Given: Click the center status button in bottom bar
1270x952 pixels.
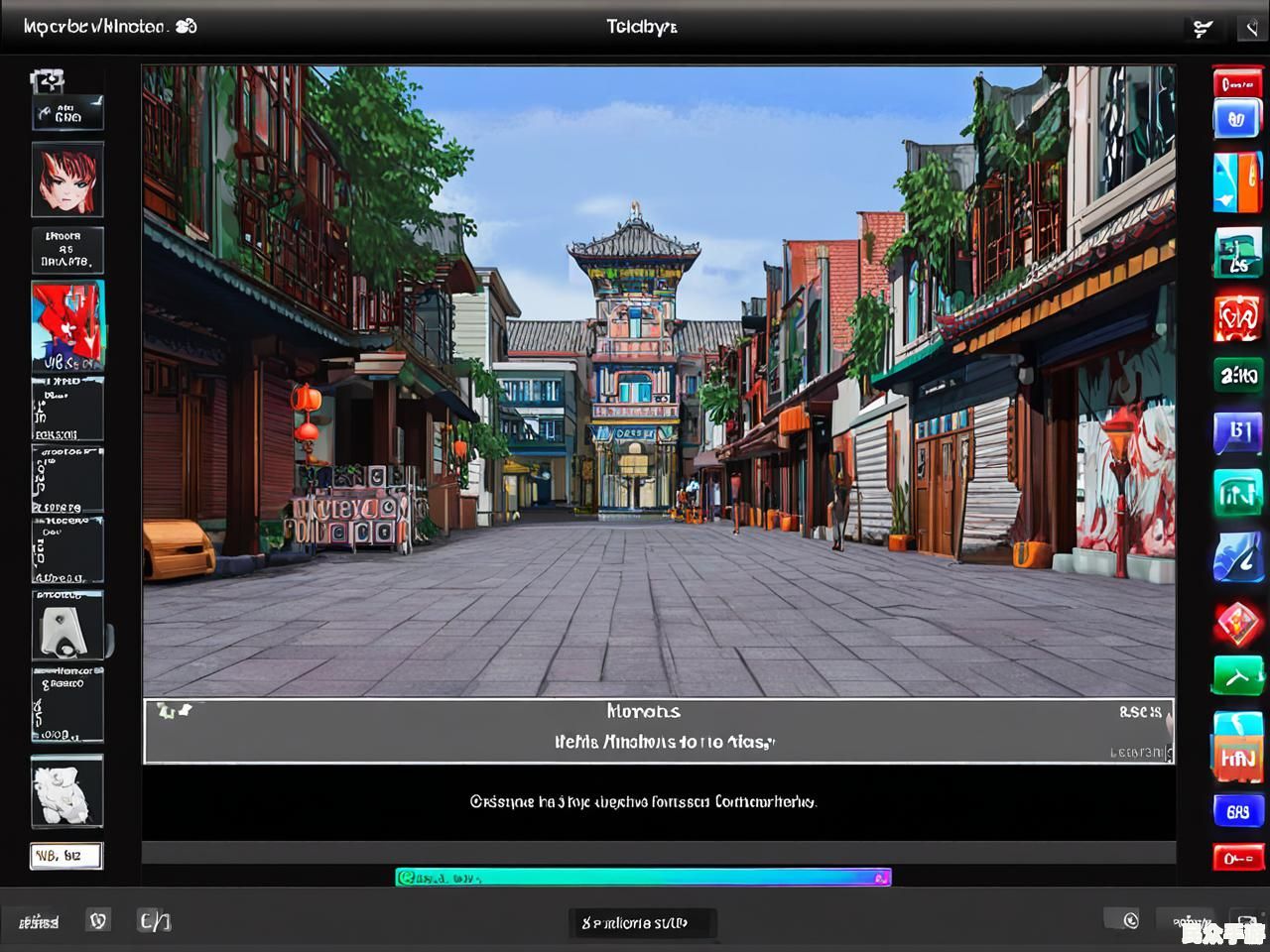Looking at the screenshot, I should [x=641, y=922].
